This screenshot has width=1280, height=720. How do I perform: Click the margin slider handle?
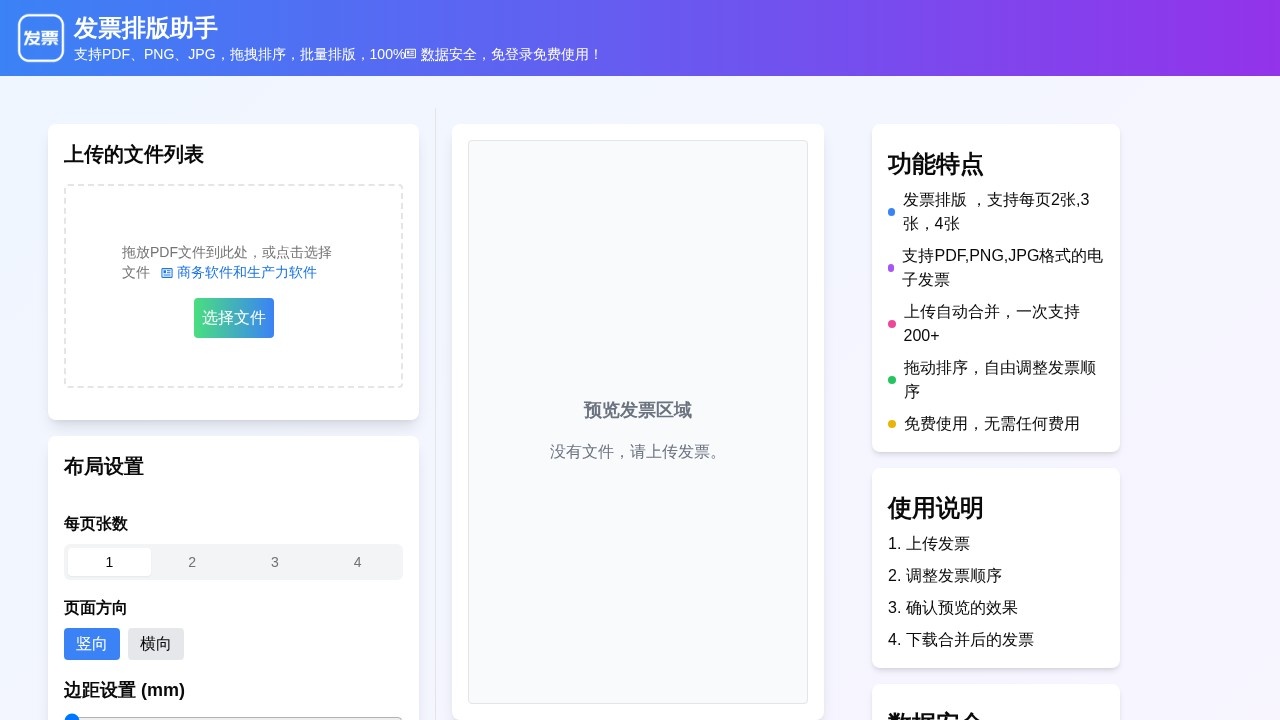[x=72, y=717]
